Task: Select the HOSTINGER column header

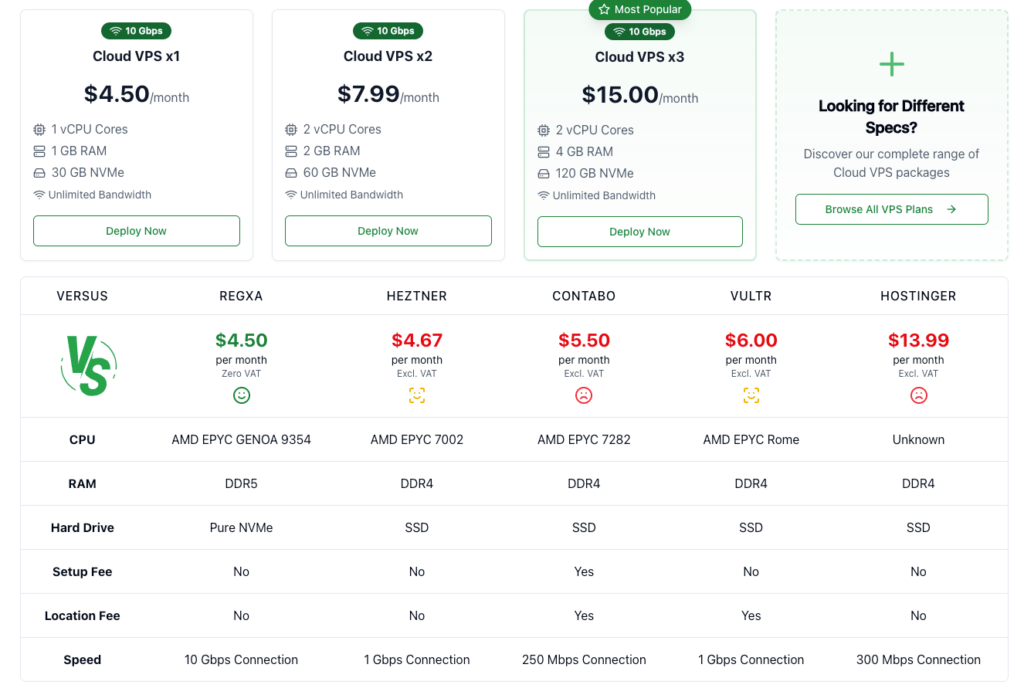Action: pyautogui.click(x=918, y=296)
